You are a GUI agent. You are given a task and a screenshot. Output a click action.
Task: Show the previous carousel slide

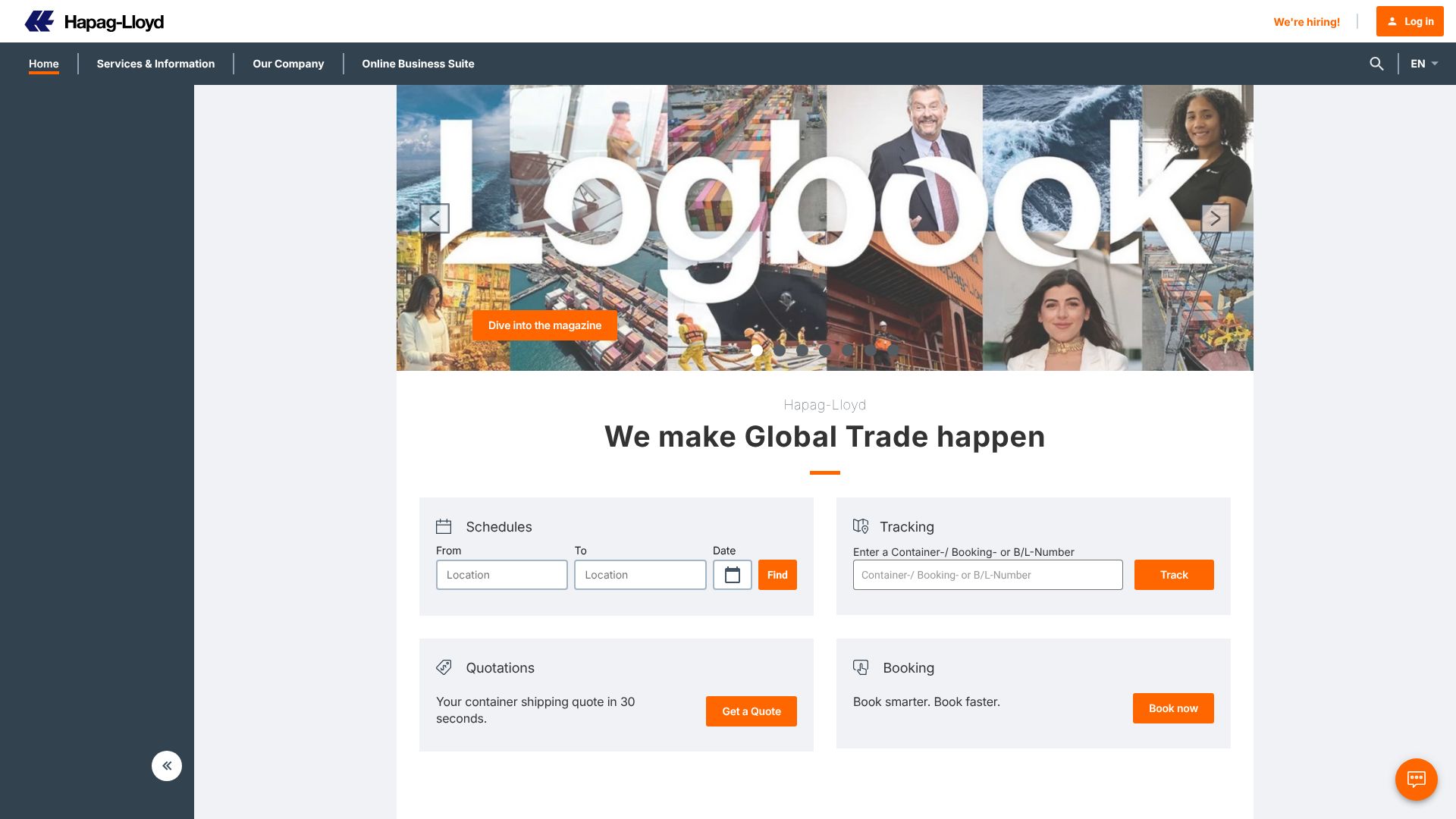(x=435, y=218)
